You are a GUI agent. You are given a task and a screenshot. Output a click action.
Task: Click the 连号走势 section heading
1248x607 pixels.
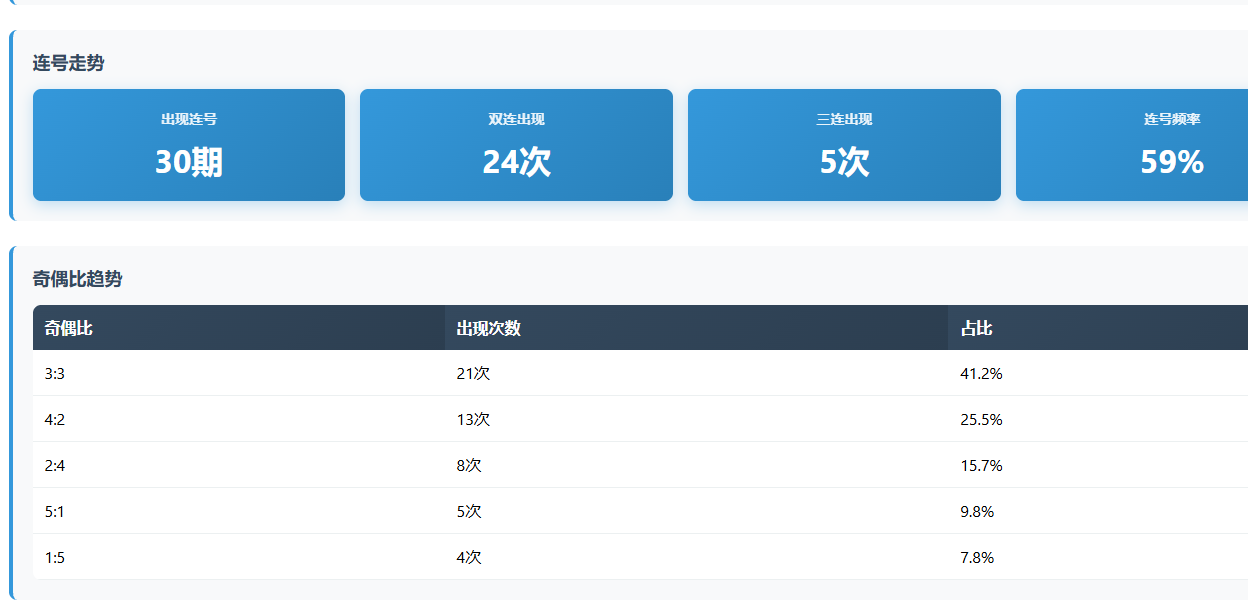point(68,63)
